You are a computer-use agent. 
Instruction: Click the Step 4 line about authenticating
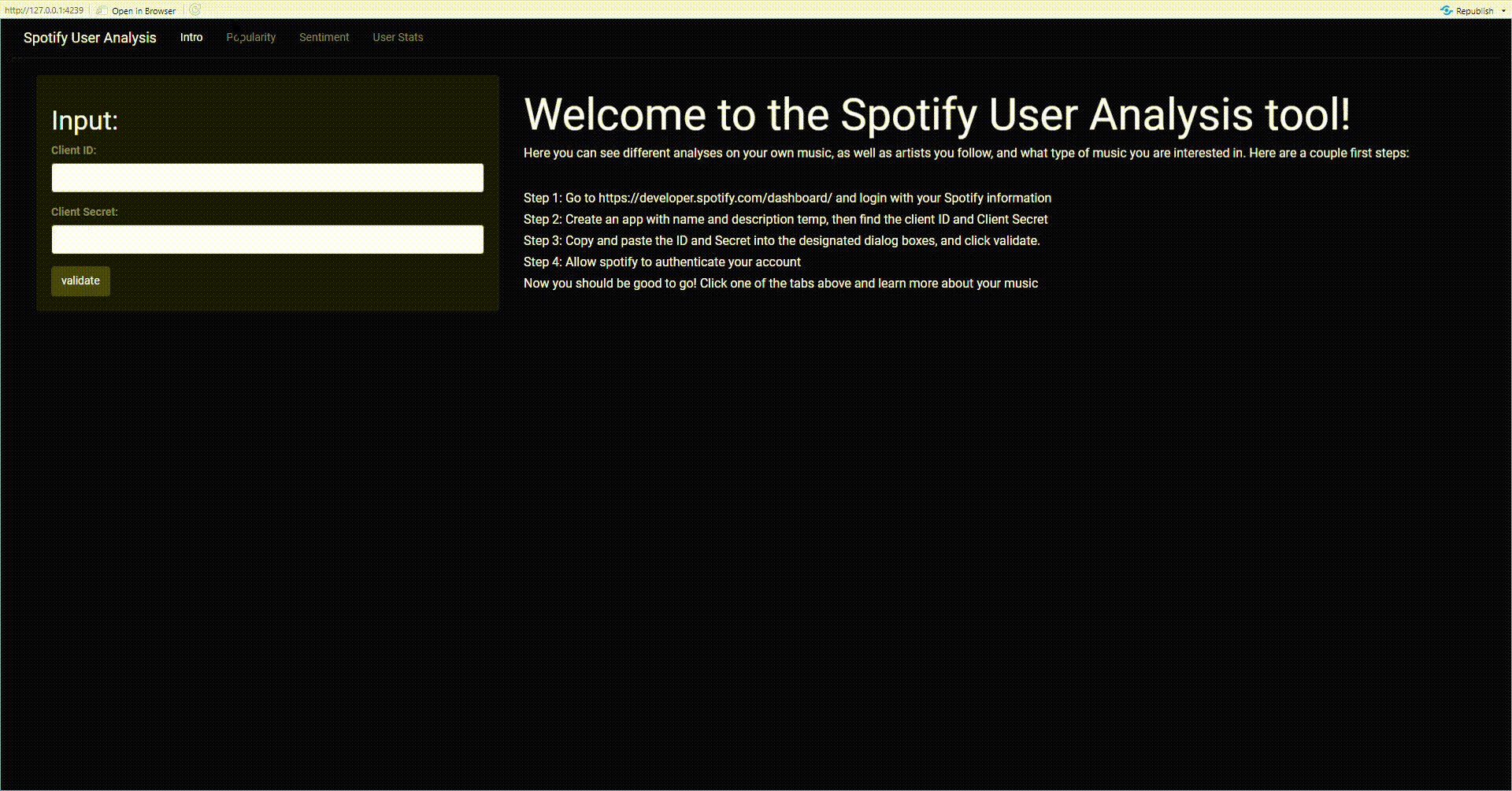(x=662, y=262)
